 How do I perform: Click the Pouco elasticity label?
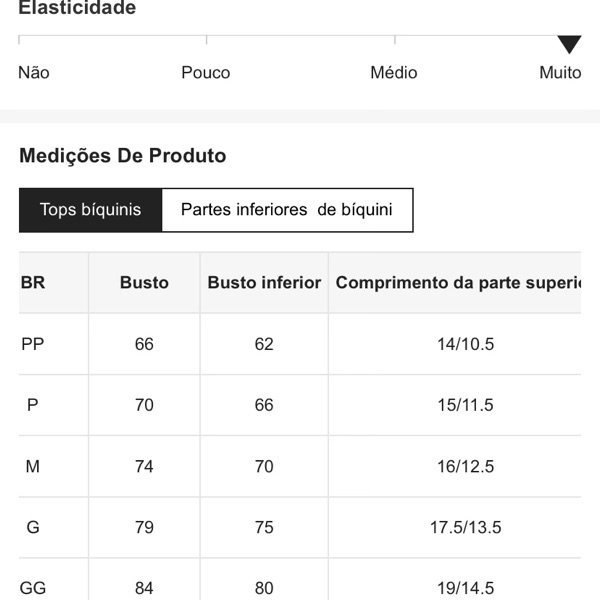pos(206,73)
